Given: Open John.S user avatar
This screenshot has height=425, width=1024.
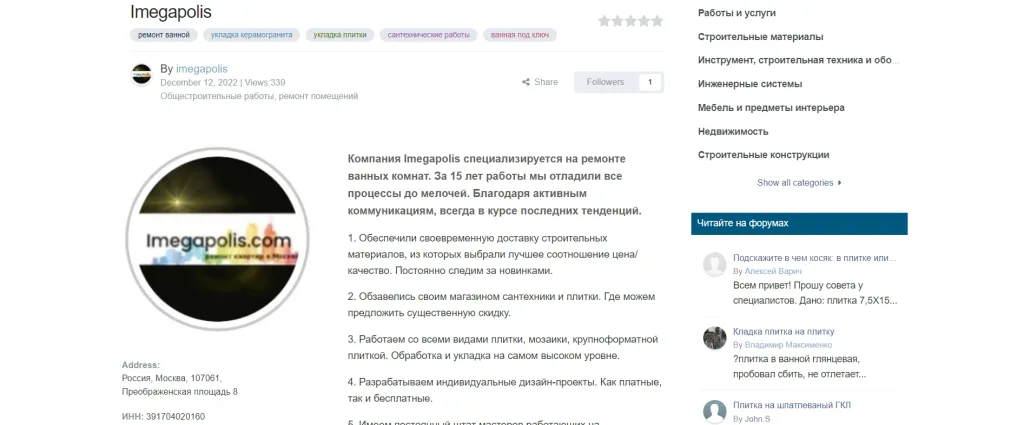Looking at the screenshot, I should 714,412.
